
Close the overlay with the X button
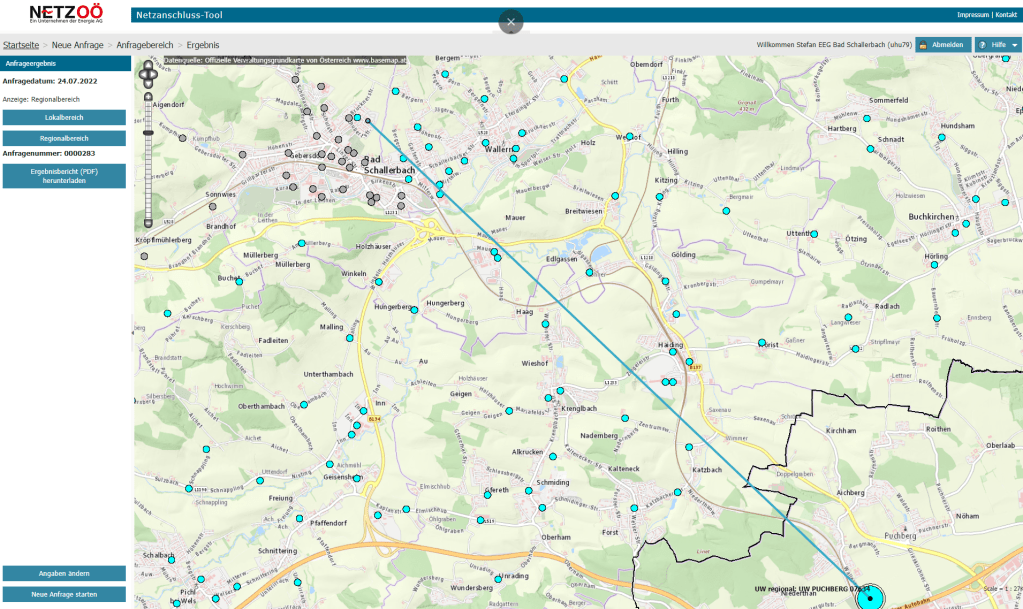[x=511, y=22]
